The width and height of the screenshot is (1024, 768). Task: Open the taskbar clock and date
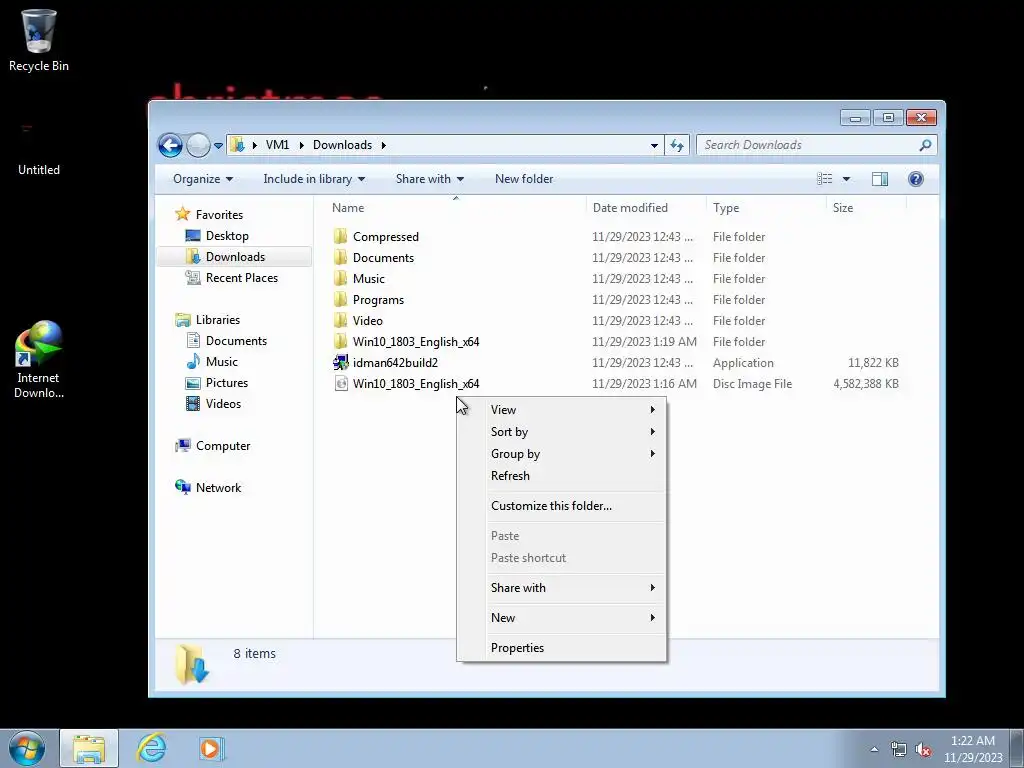point(972,749)
